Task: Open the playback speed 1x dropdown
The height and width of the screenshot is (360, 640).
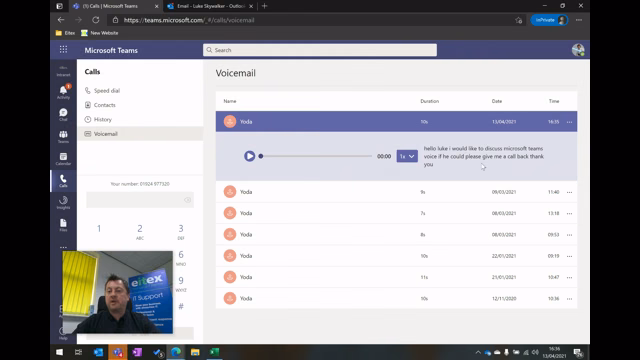Action: coord(407,156)
